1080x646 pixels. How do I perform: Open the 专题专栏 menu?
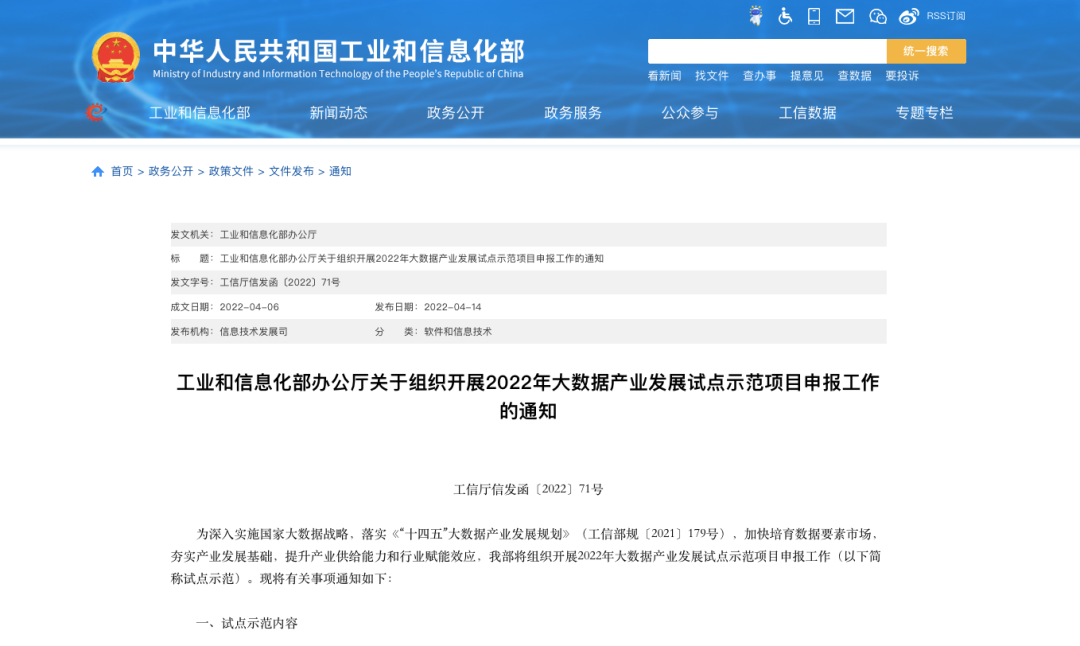coord(923,113)
